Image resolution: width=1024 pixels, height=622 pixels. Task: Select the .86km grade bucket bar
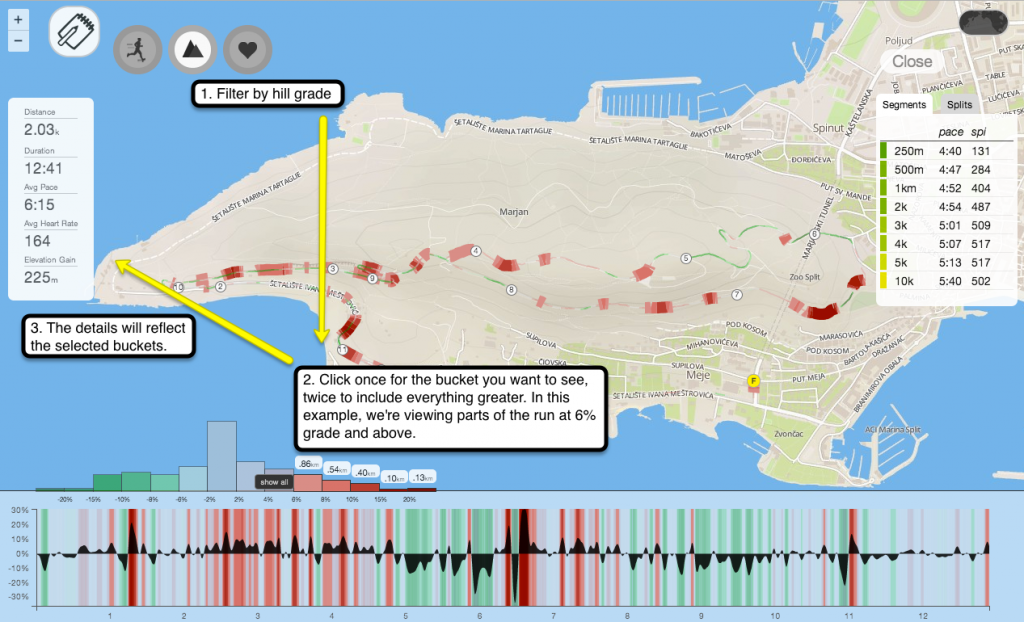pos(308,482)
